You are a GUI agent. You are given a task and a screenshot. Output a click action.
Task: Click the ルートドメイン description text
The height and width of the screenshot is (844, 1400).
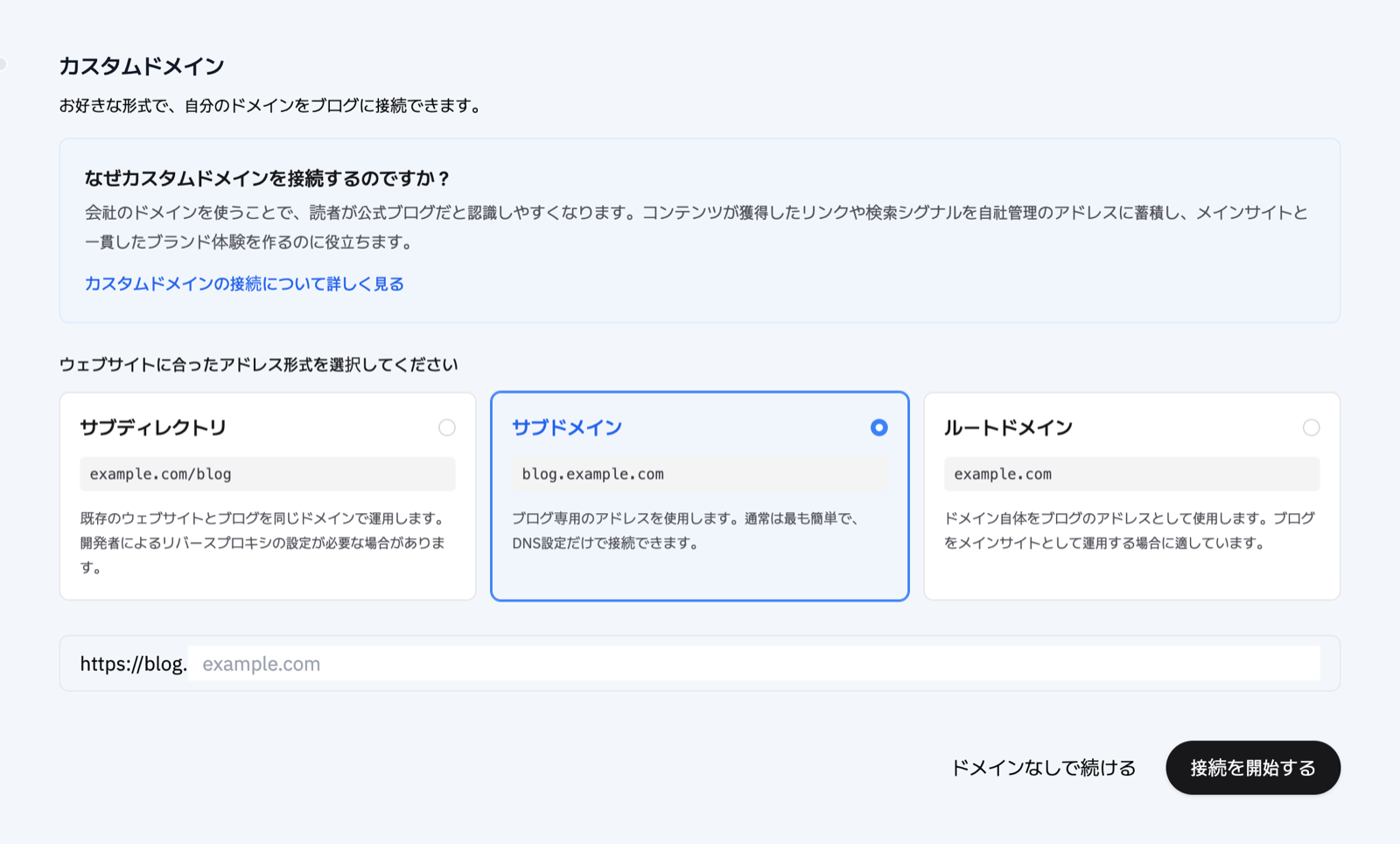pyautogui.click(x=1129, y=531)
